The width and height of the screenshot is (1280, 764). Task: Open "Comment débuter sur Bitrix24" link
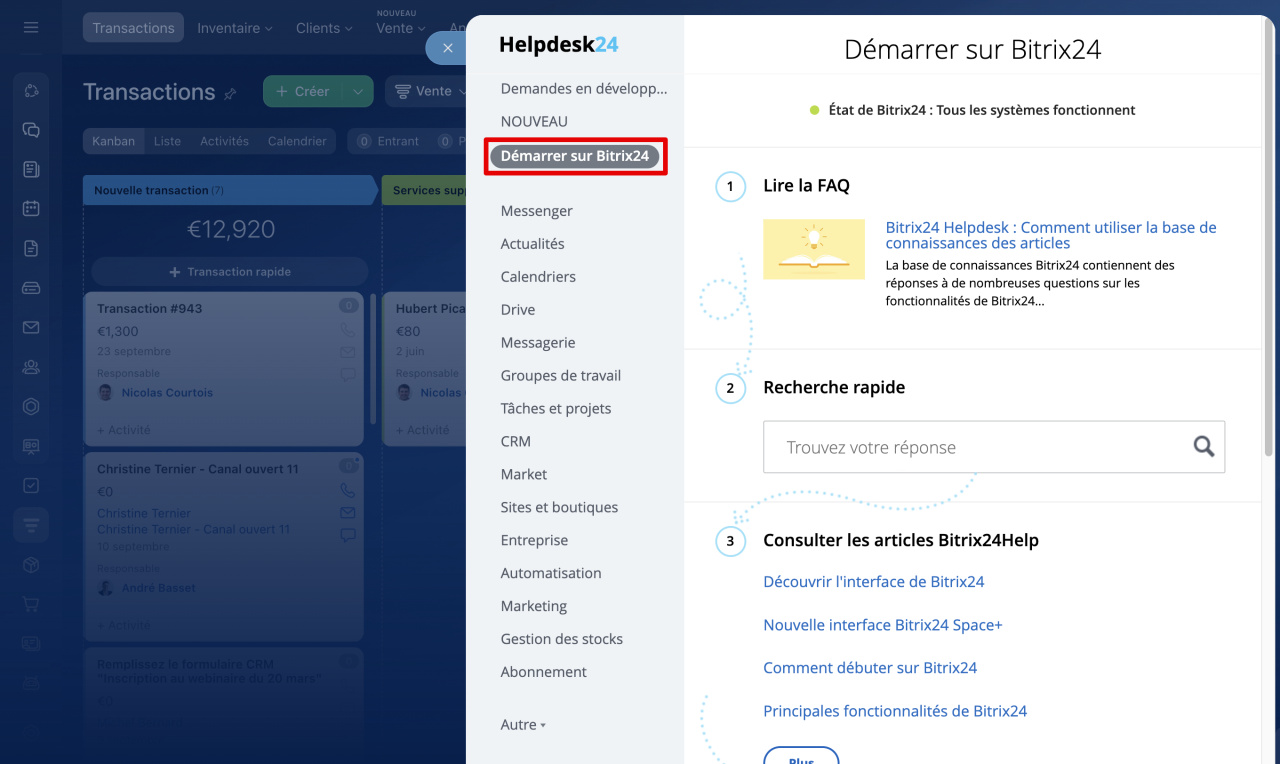[x=869, y=668]
